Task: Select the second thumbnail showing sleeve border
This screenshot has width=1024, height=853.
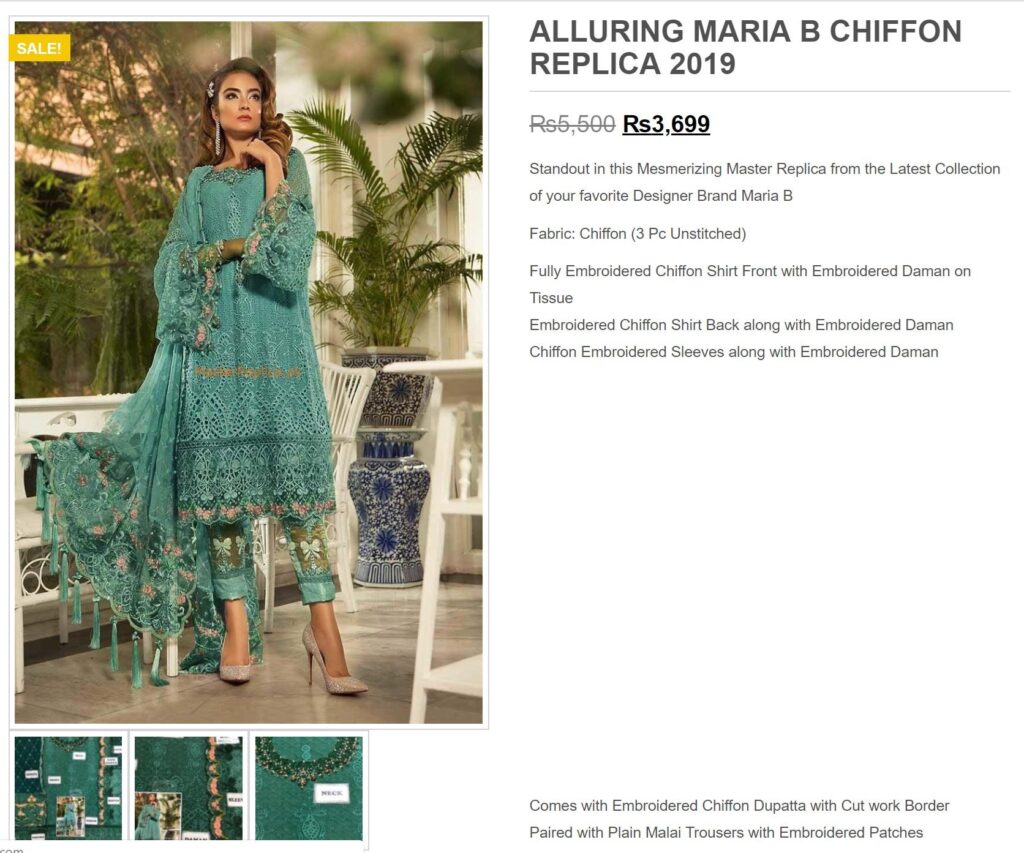Action: click(189, 788)
